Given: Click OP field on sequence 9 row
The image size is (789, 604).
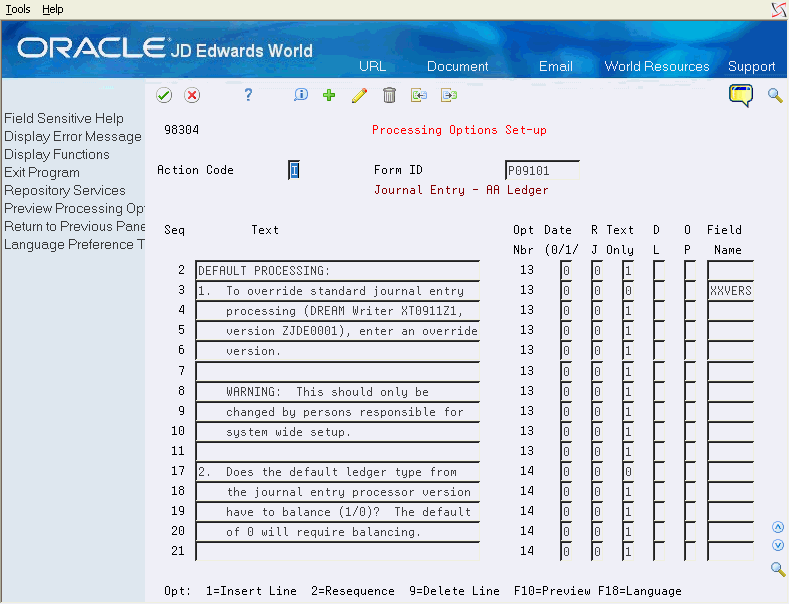Looking at the screenshot, I should pos(690,411).
